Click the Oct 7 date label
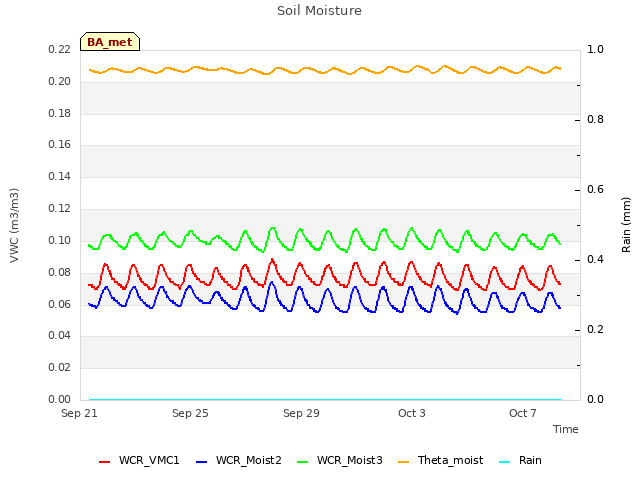The height and width of the screenshot is (480, 640). 523,413
